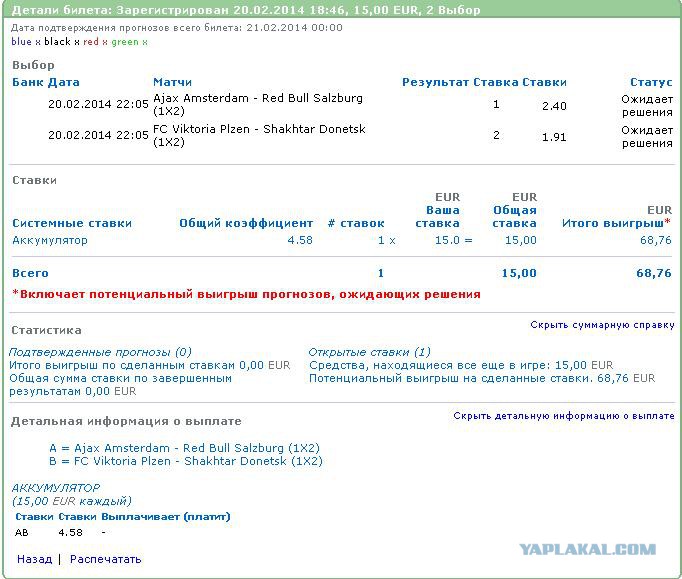Open 'Открытые ставки (1)' in statistics

(x=369, y=352)
